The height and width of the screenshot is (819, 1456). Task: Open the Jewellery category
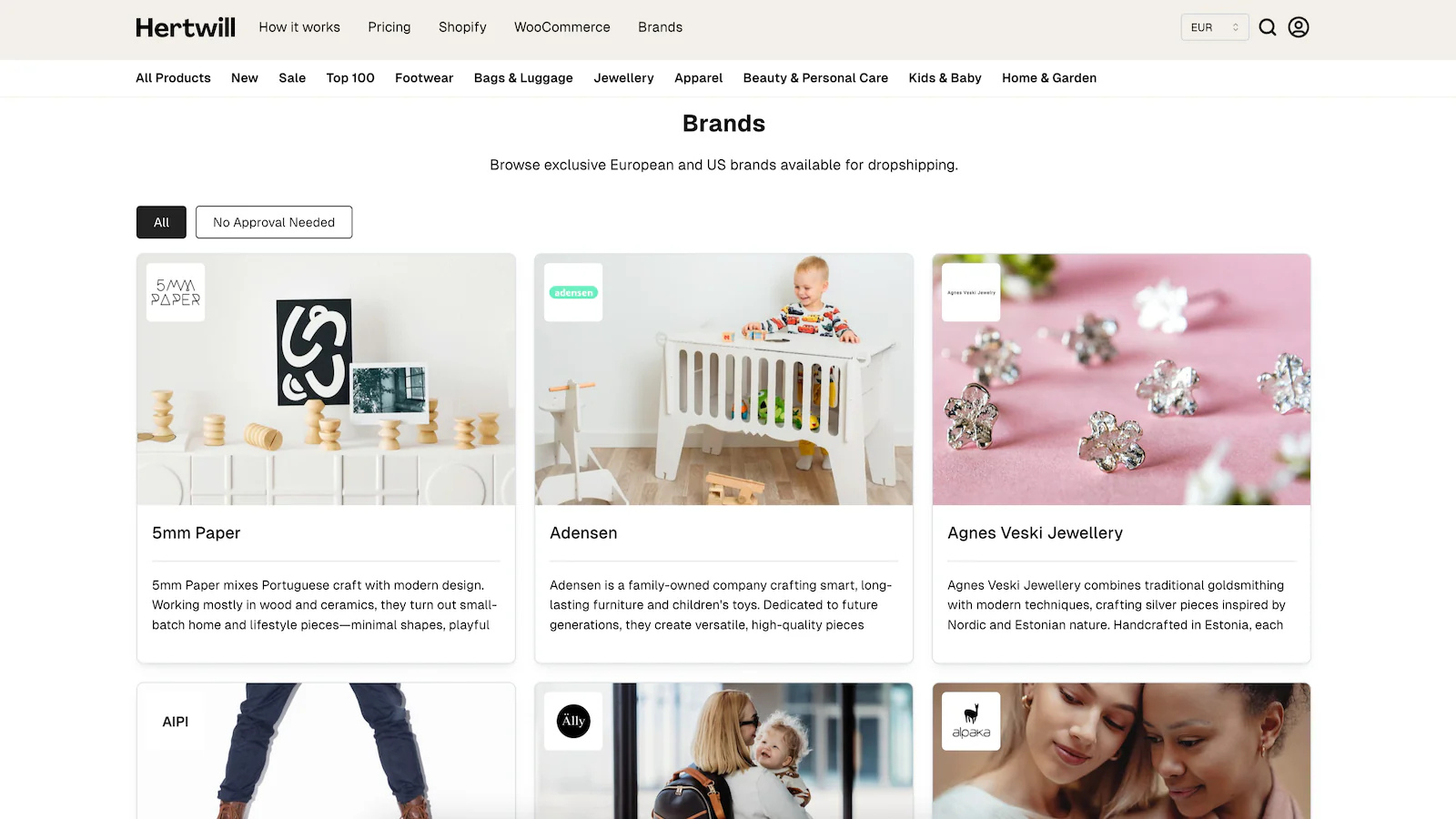pyautogui.click(x=623, y=78)
